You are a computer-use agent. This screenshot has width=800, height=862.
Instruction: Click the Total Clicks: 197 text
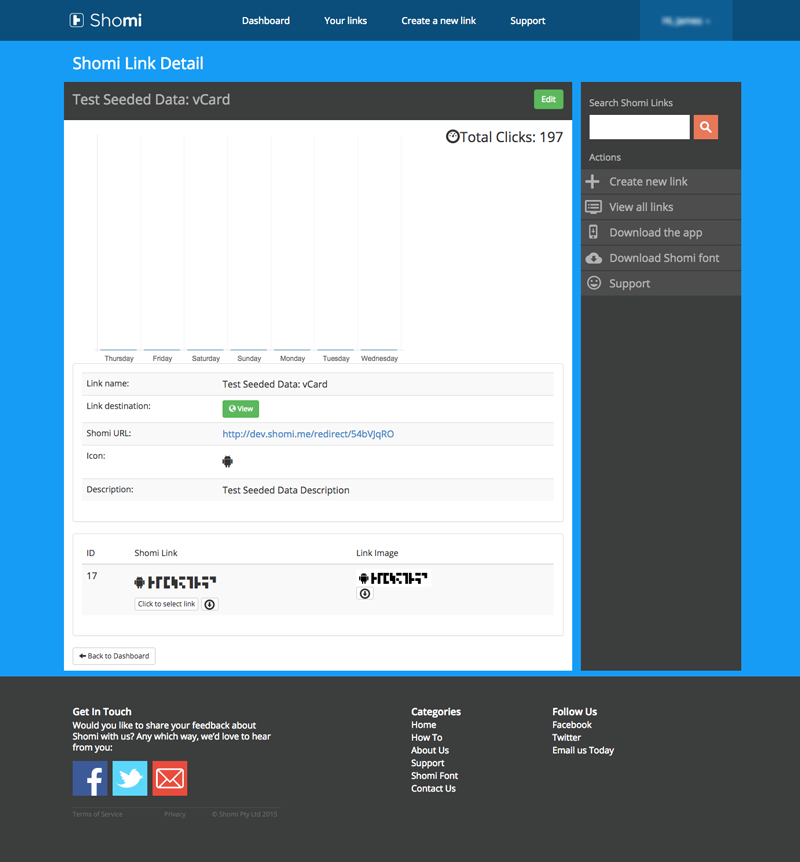coord(511,137)
